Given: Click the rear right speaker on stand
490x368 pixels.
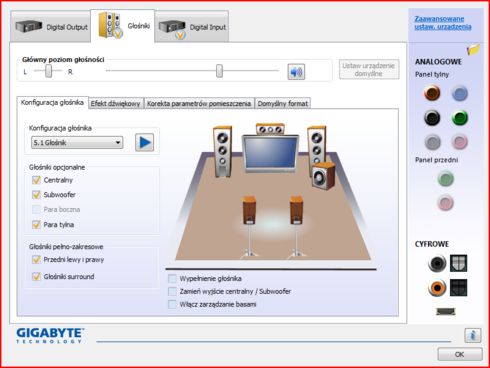Looking at the screenshot, I should pos(296,226).
